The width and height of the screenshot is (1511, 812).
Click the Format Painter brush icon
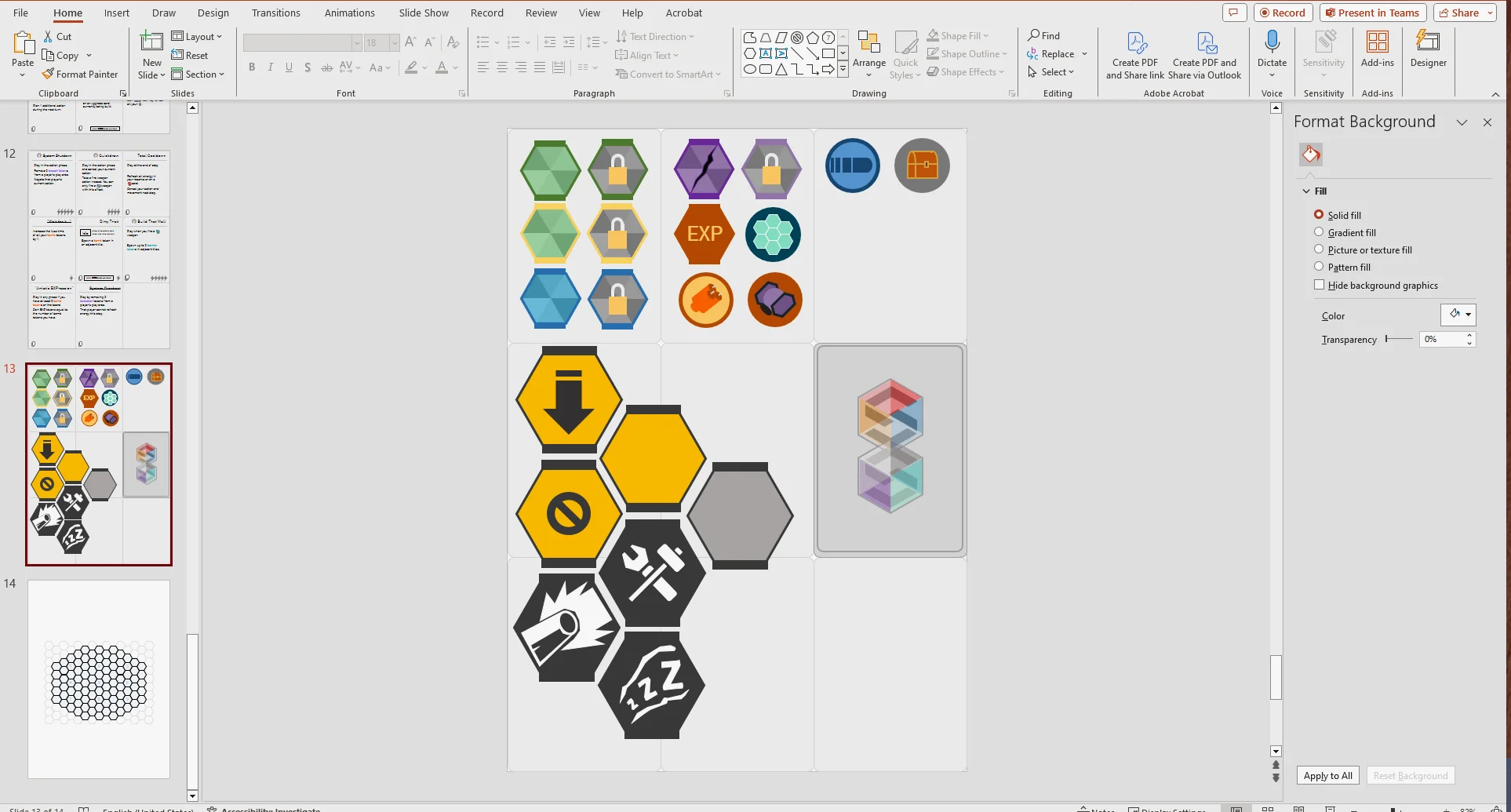pyautogui.click(x=49, y=74)
